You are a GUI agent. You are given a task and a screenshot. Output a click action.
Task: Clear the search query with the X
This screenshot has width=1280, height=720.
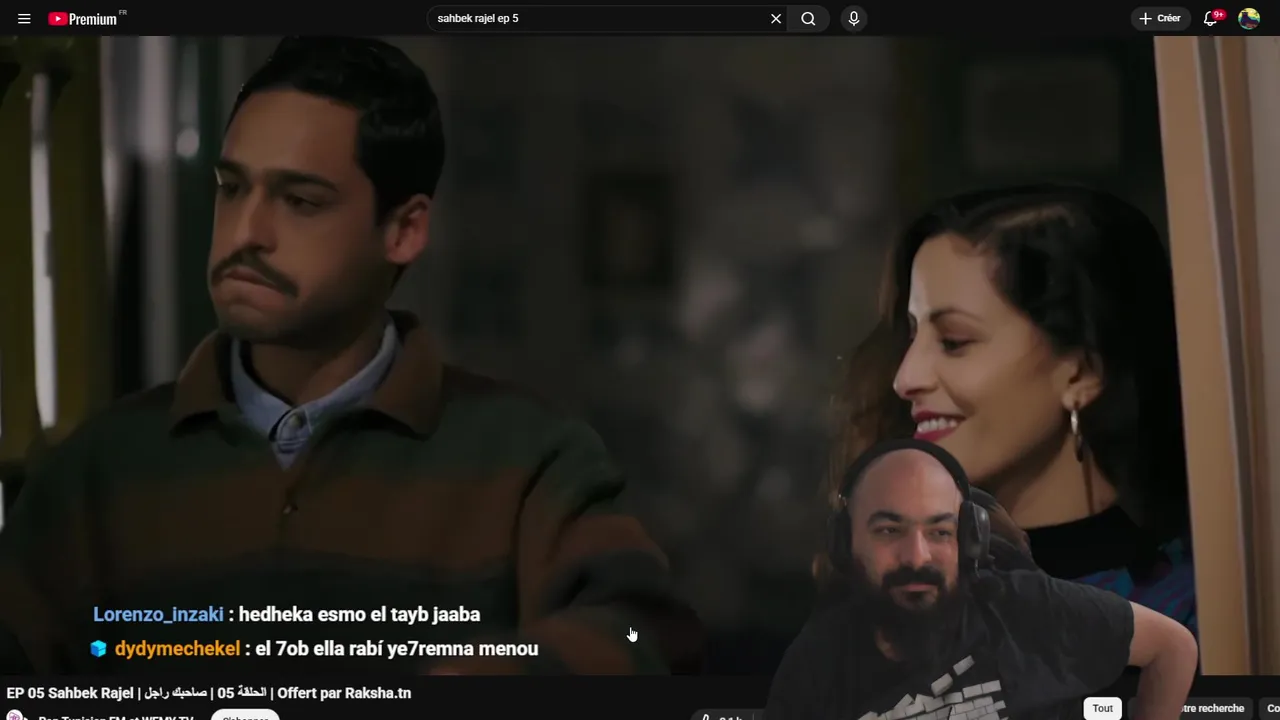(x=776, y=18)
